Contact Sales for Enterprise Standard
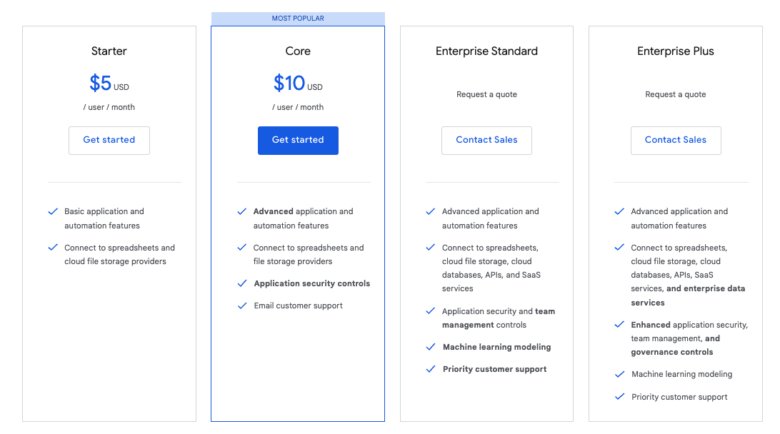This screenshot has width=780, height=434. tap(486, 140)
